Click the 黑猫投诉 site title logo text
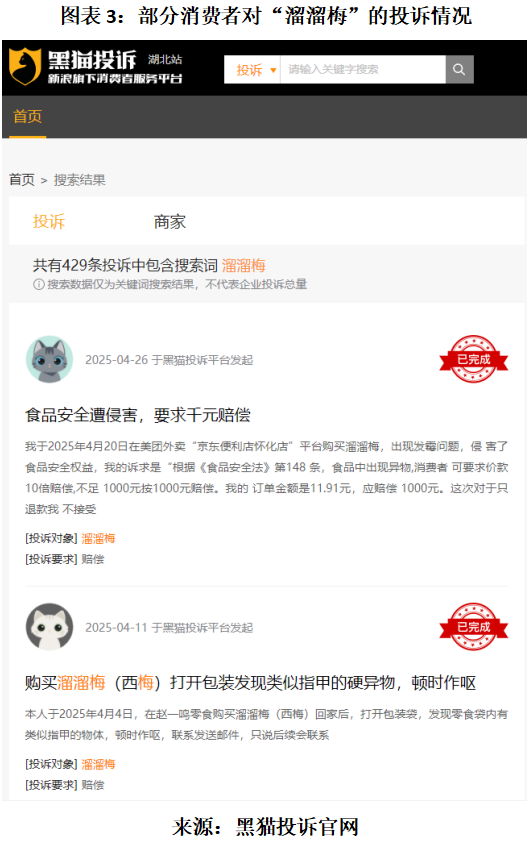 [x=92, y=60]
